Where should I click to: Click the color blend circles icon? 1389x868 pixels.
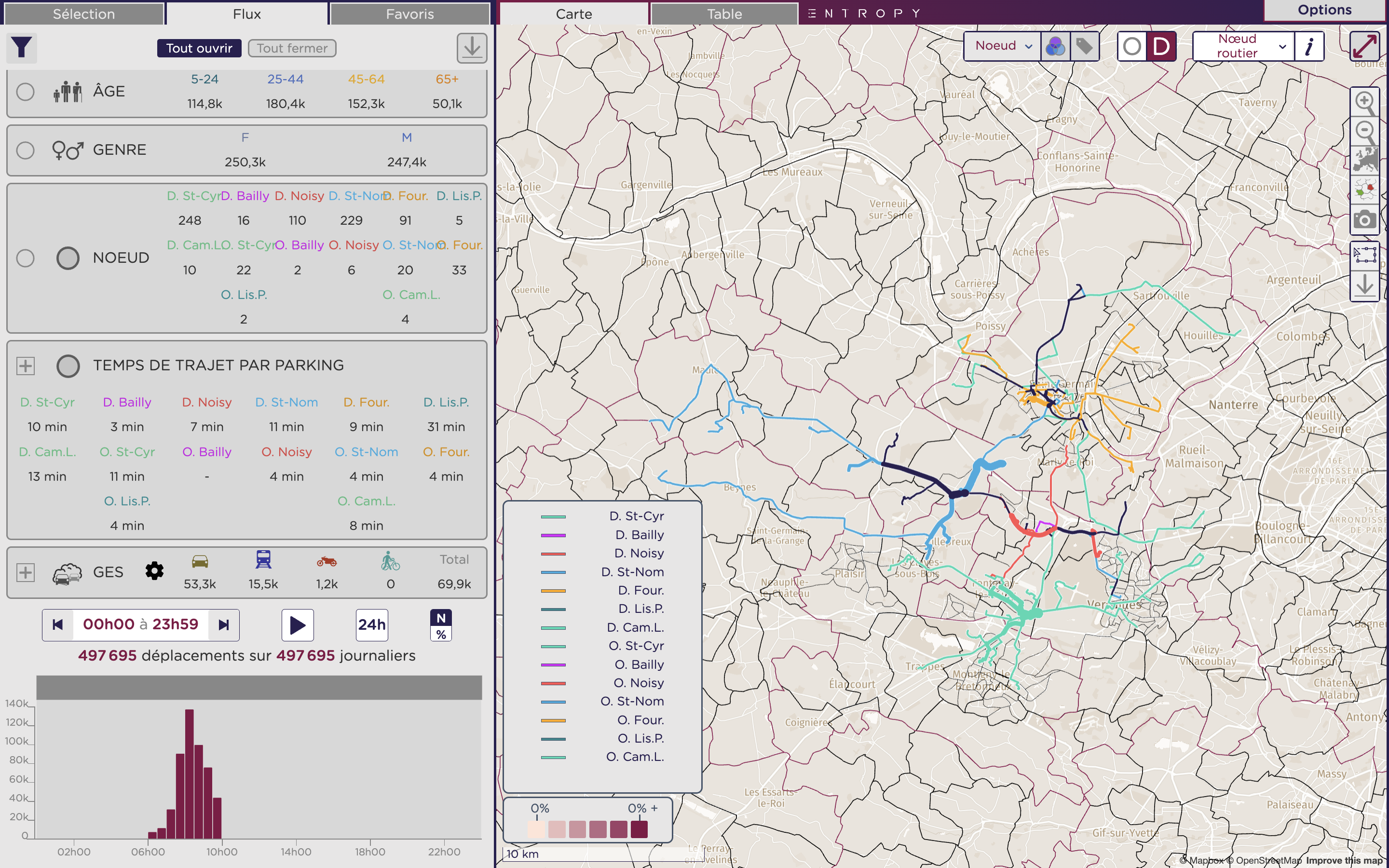point(1055,46)
